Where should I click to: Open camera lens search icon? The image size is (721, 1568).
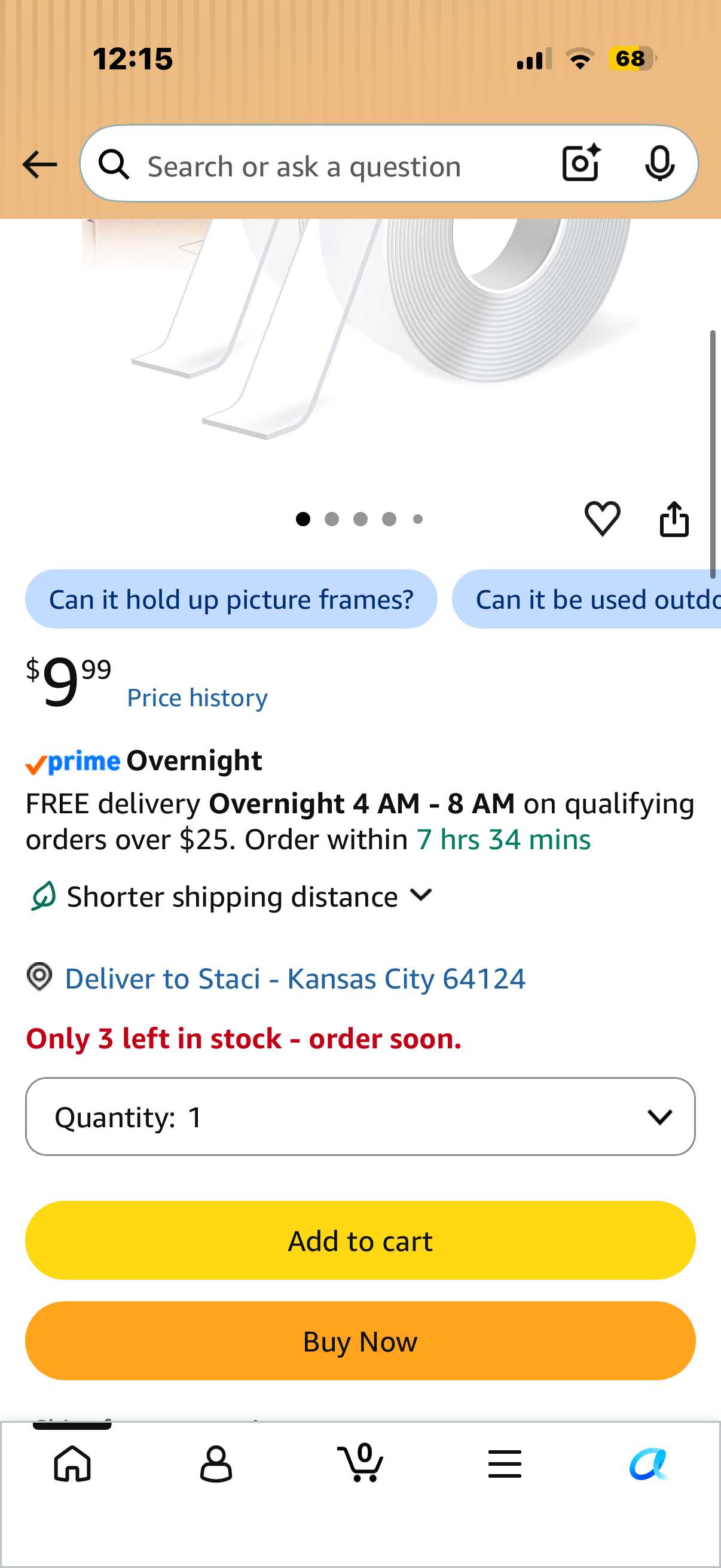pyautogui.click(x=581, y=163)
